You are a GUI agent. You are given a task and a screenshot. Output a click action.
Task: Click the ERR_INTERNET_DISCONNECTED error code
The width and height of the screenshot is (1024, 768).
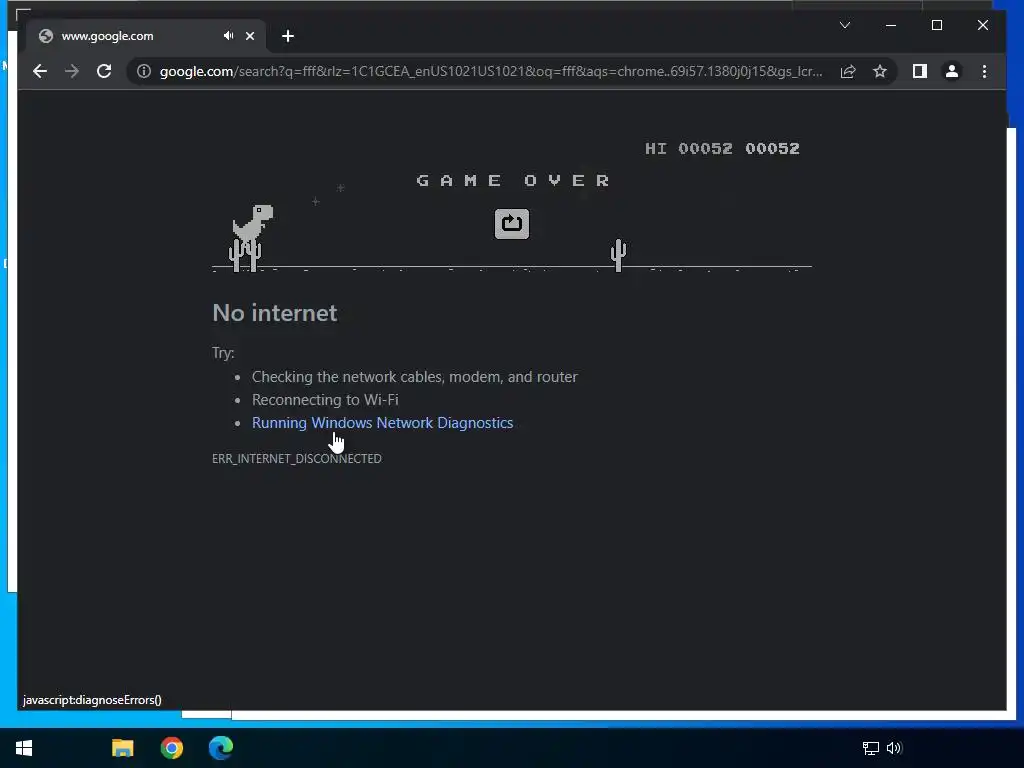tap(296, 458)
